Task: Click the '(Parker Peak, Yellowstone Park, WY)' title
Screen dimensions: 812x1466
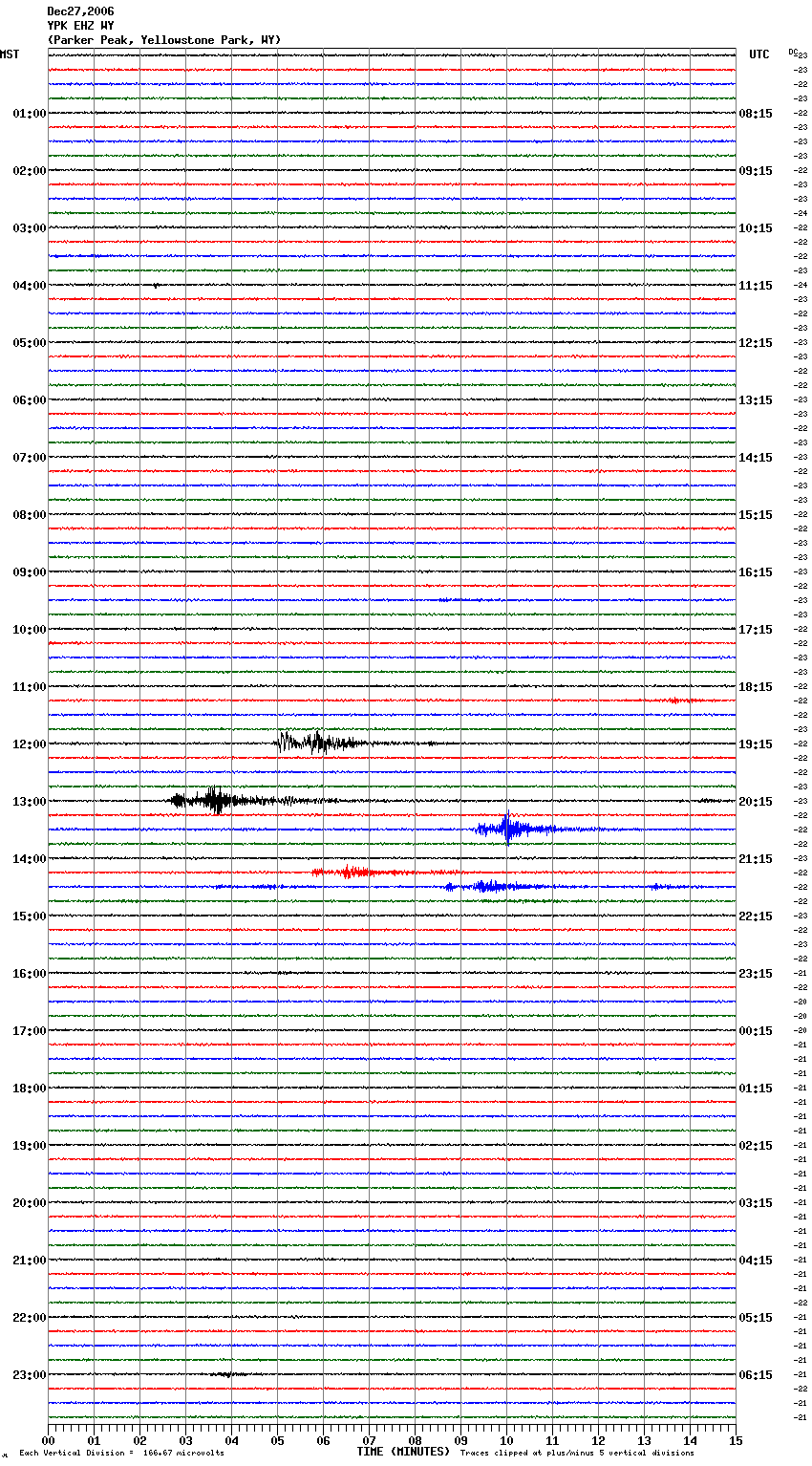Action: pos(164,40)
